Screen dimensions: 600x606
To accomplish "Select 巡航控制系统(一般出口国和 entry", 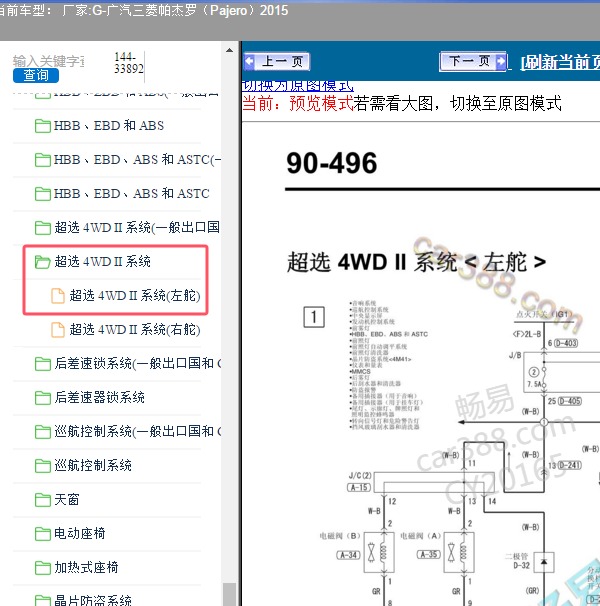I will coord(138,431).
